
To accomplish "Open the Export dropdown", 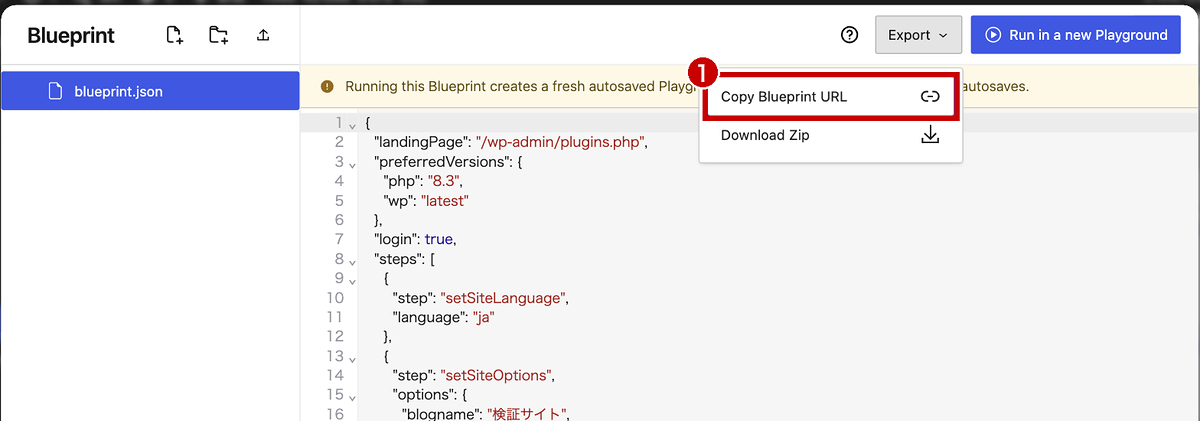I will pyautogui.click(x=918, y=35).
